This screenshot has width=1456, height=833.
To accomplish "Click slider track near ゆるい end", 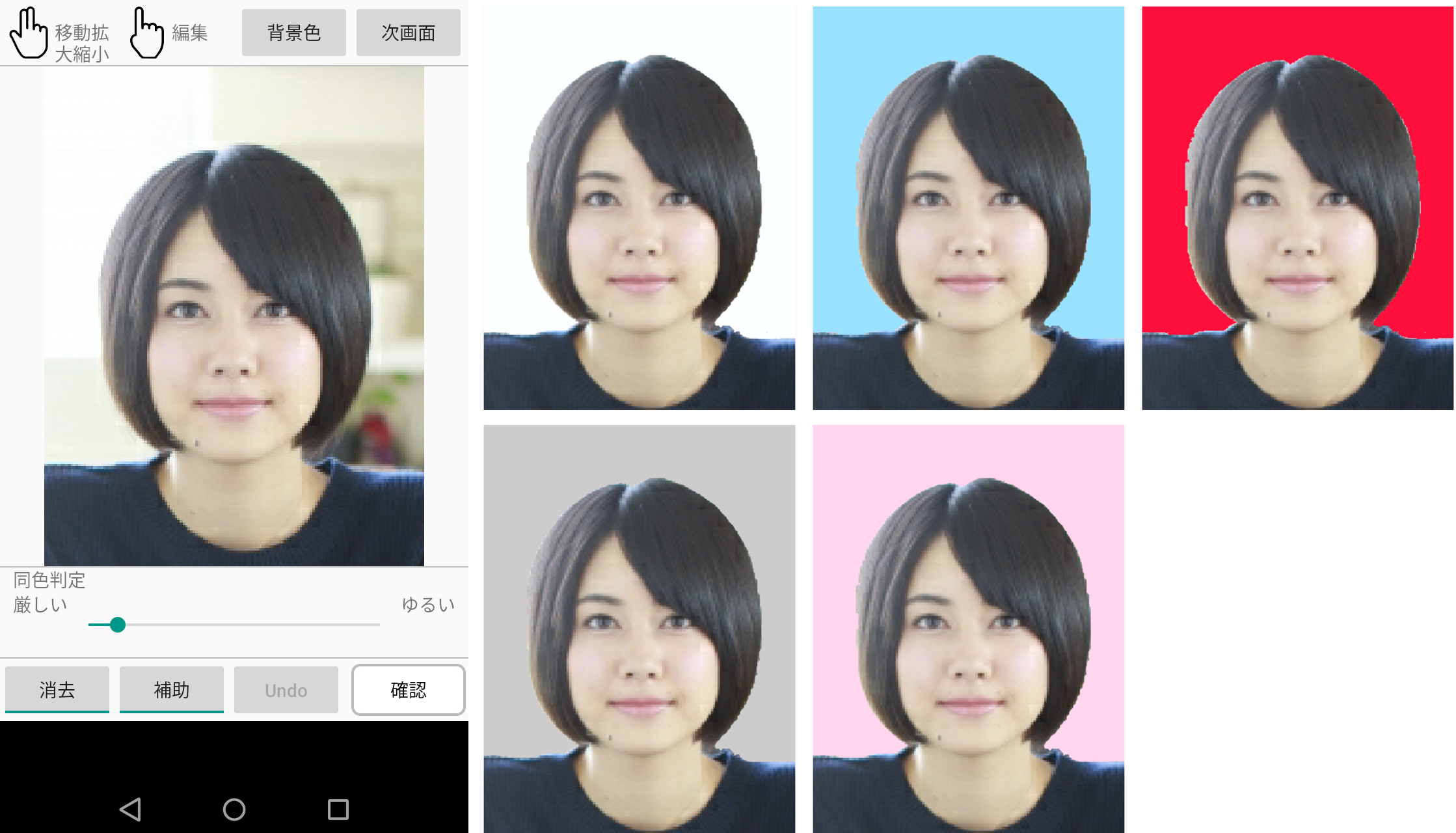I will (x=364, y=625).
